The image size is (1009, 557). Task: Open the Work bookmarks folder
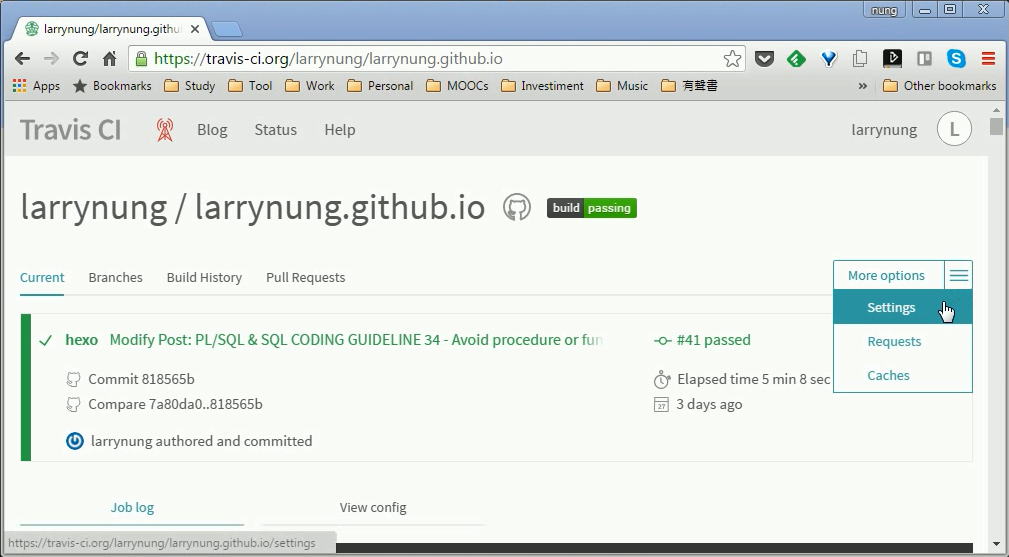pos(310,86)
